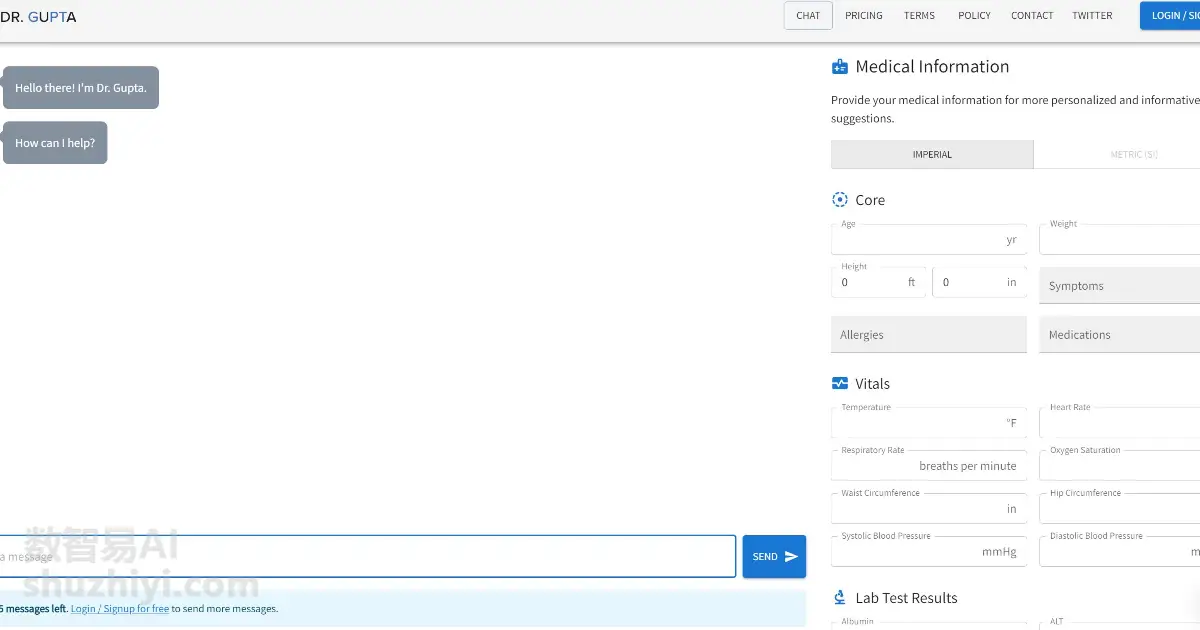The width and height of the screenshot is (1200, 630).
Task: Click the Lab Test Results microscope icon
Action: [840, 598]
